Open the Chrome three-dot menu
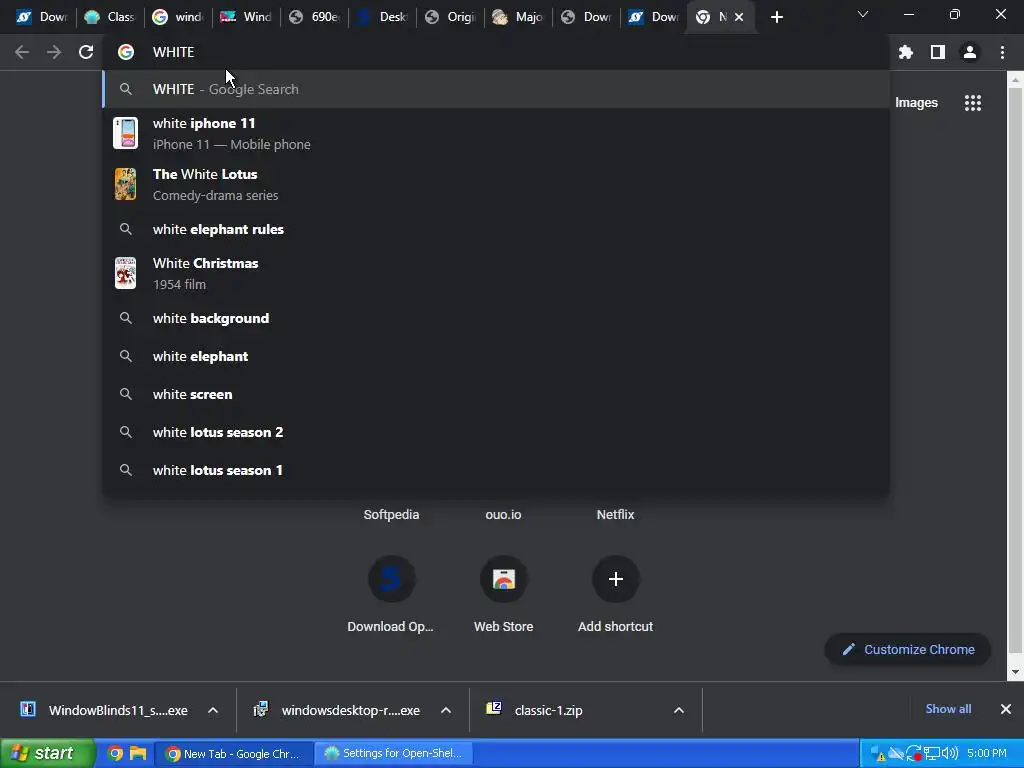Screen dimensions: 1024x768 tap(1002, 52)
